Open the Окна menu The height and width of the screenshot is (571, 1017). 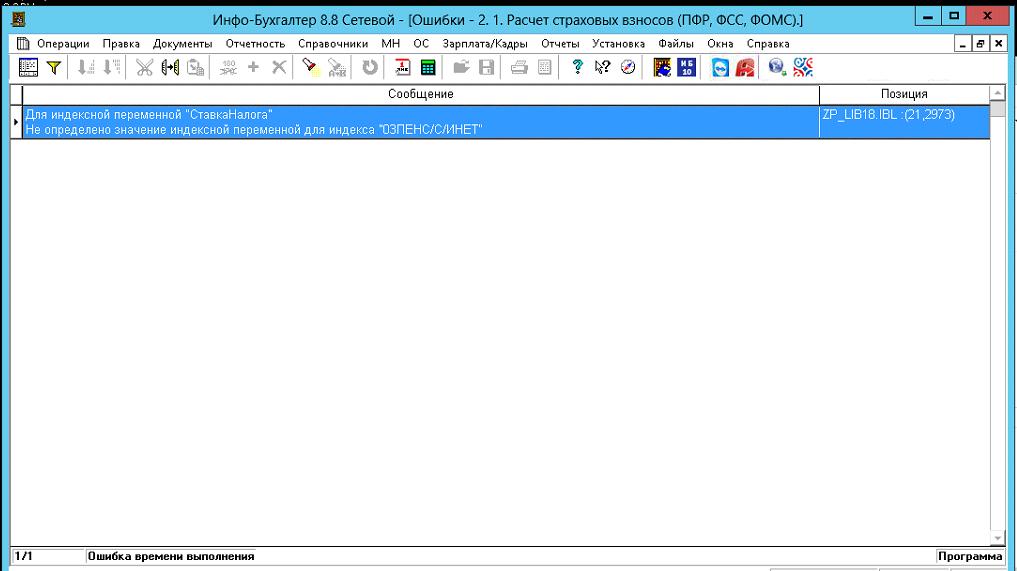pos(720,43)
